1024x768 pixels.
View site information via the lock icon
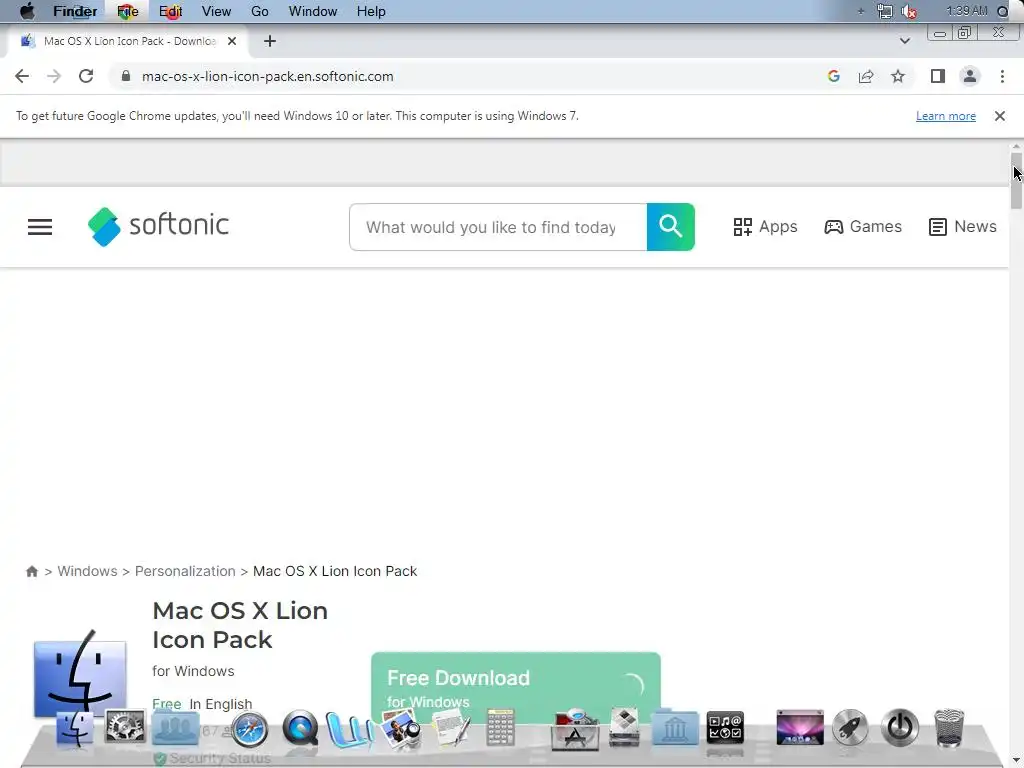coord(126,76)
